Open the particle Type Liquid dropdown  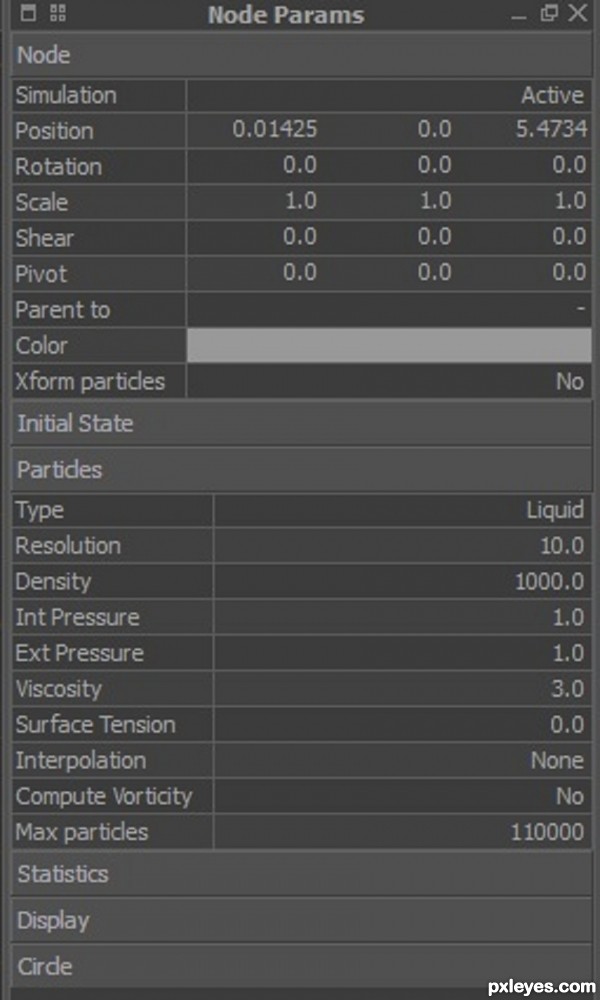pyautogui.click(x=403, y=510)
